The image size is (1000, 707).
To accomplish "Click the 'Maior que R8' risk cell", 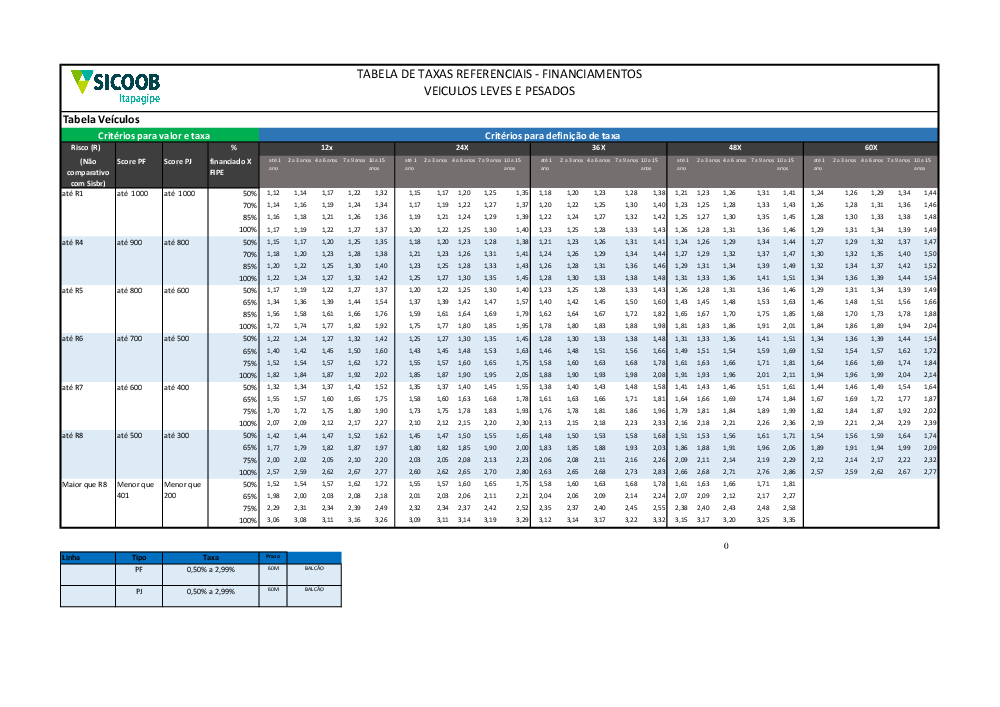I will (x=84, y=484).
